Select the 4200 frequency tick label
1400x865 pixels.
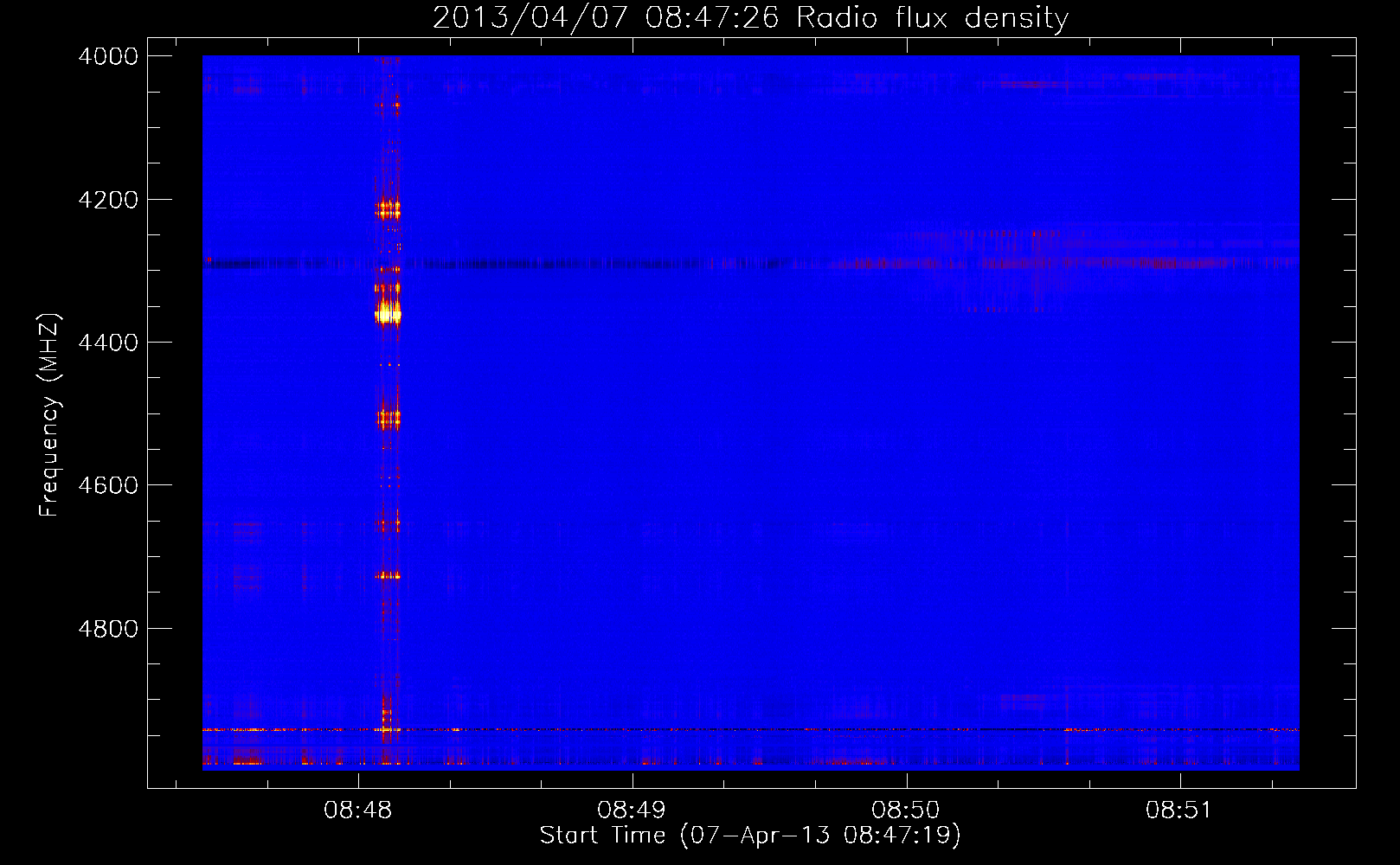pyautogui.click(x=108, y=200)
